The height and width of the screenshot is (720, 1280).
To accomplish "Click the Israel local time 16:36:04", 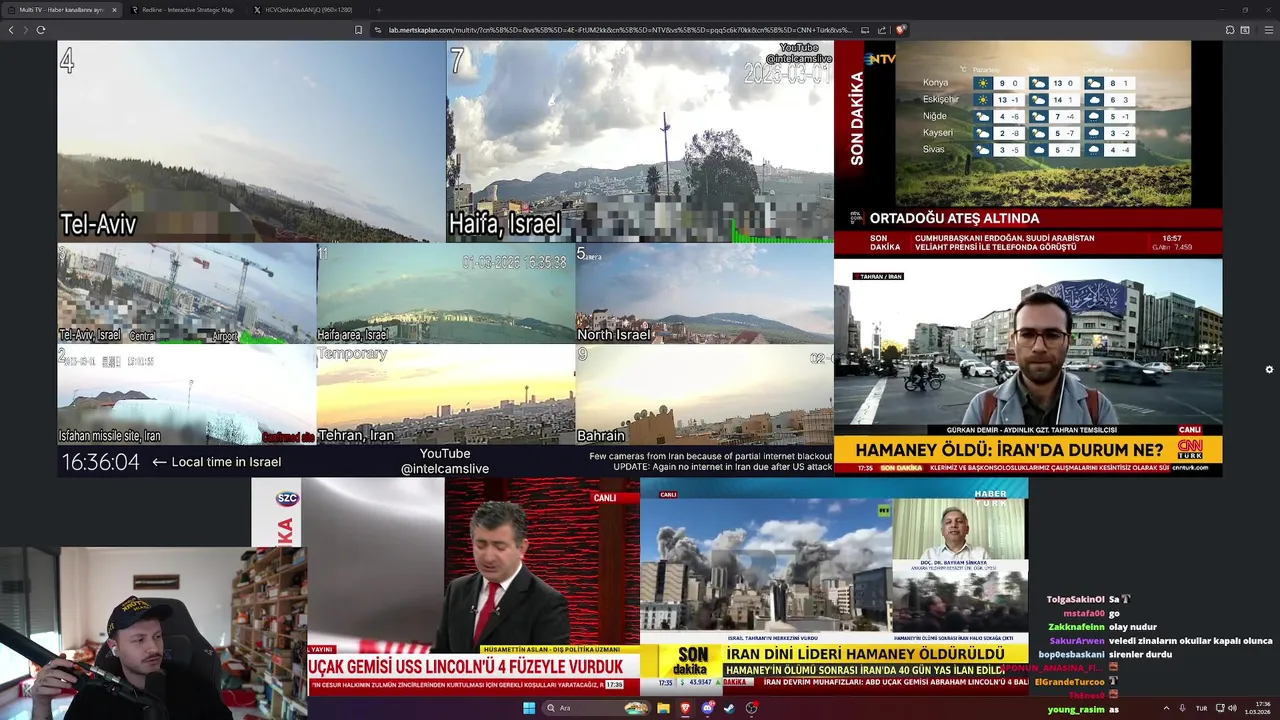I will pyautogui.click(x=101, y=462).
